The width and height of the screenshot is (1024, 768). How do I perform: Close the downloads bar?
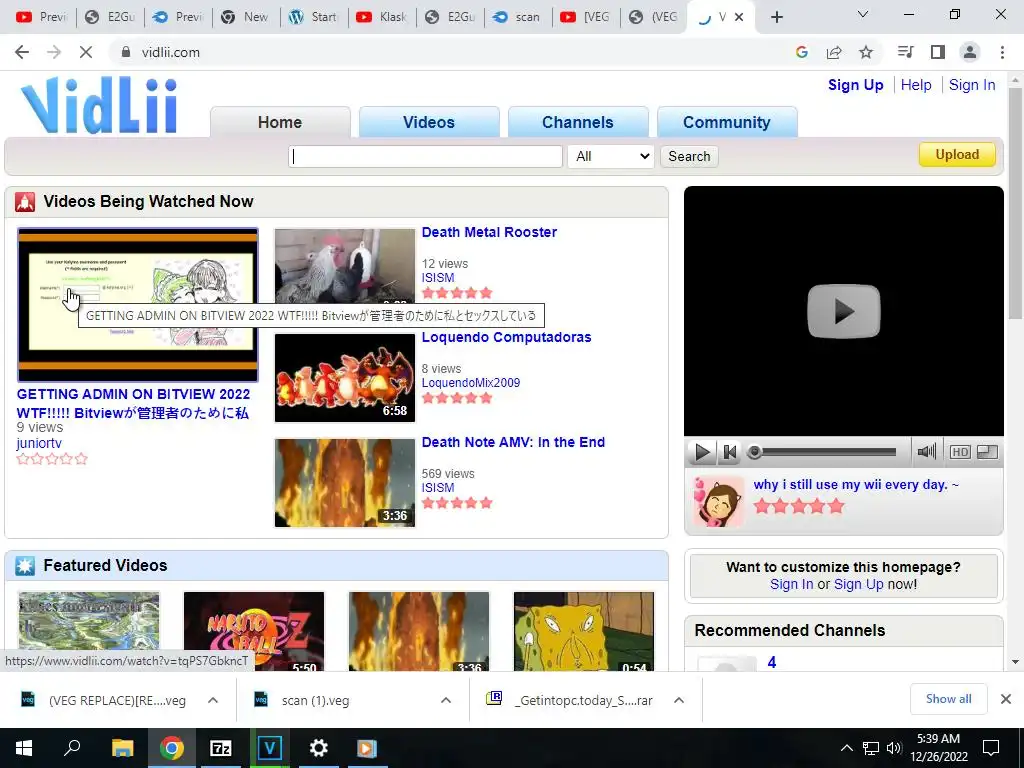1006,699
